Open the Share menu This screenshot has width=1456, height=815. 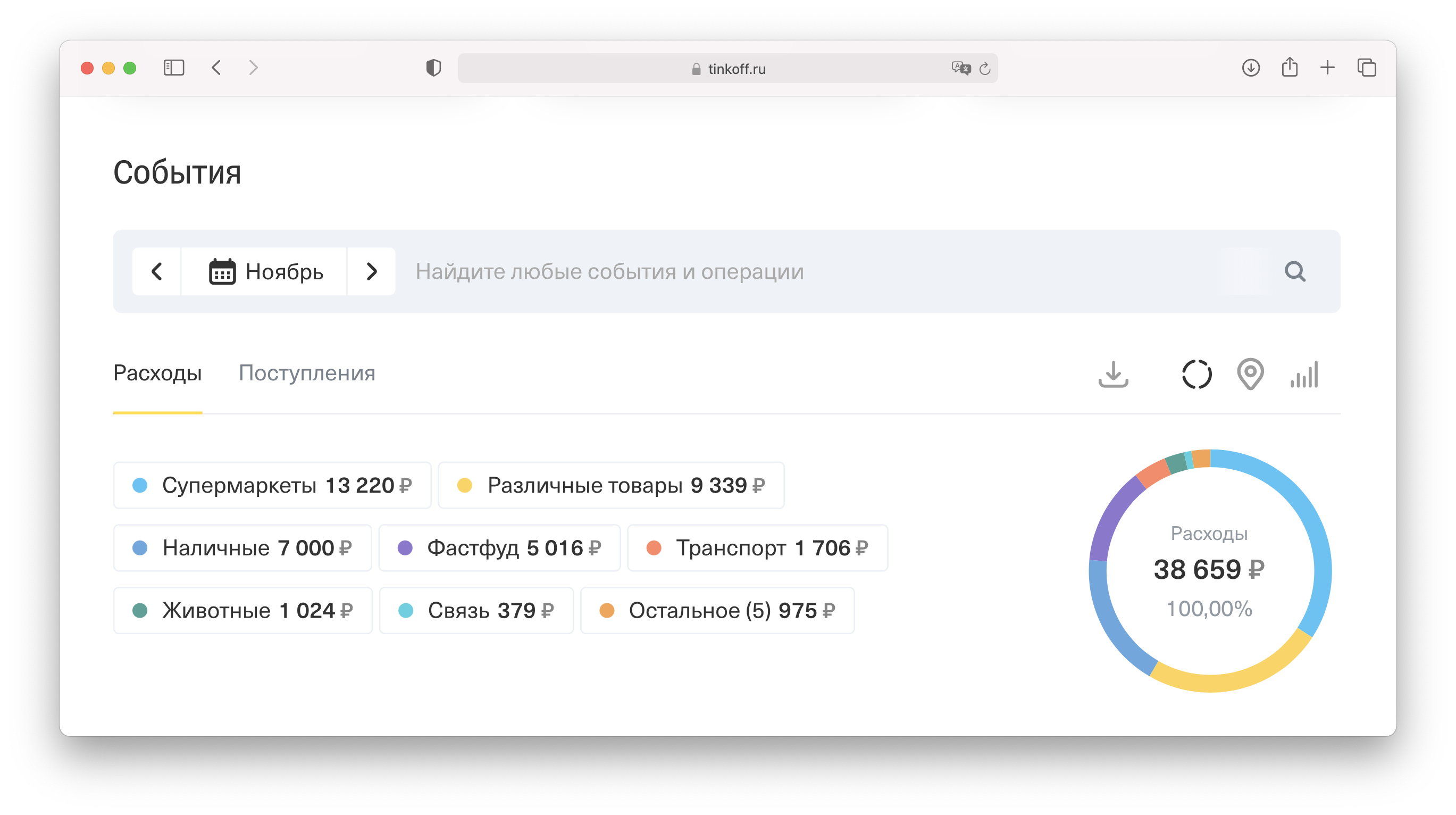1290,66
